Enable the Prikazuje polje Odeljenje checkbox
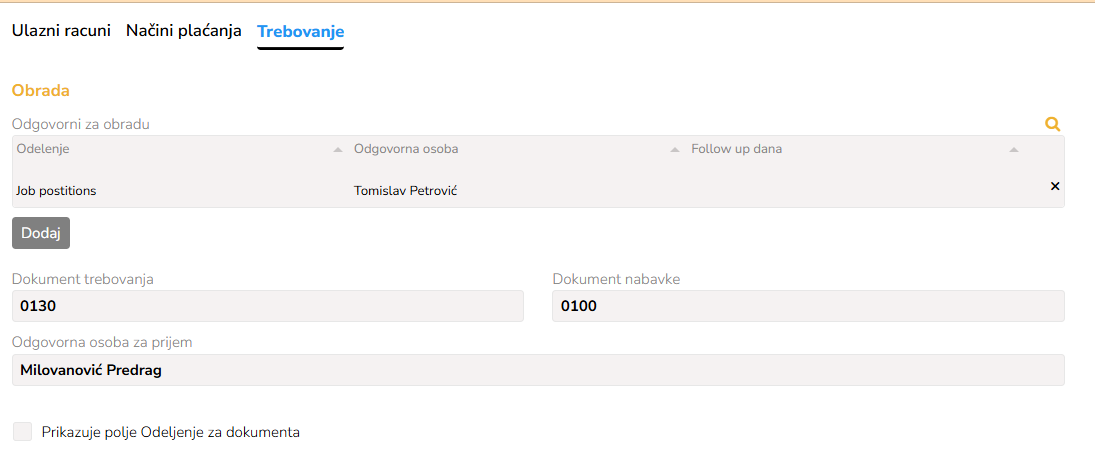Viewport: 1095px width, 470px height. coord(22,432)
